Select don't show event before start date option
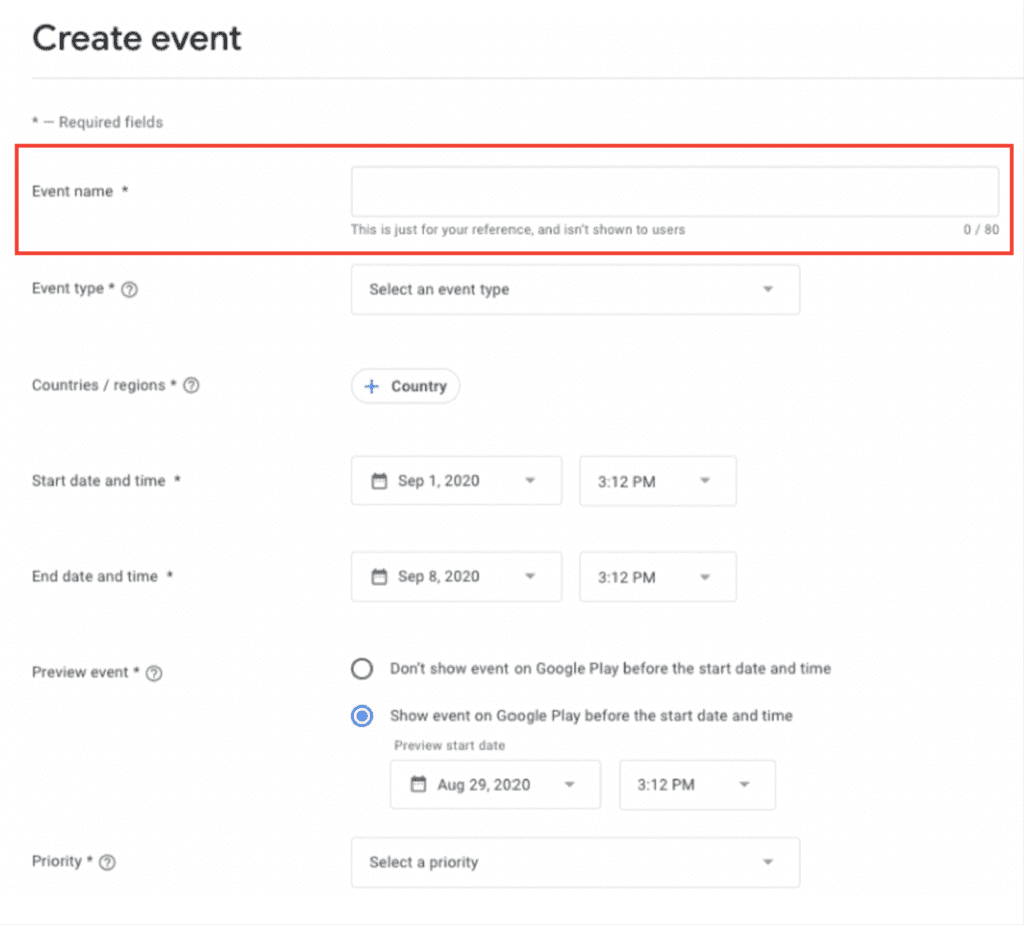The image size is (1024, 925). (362, 668)
